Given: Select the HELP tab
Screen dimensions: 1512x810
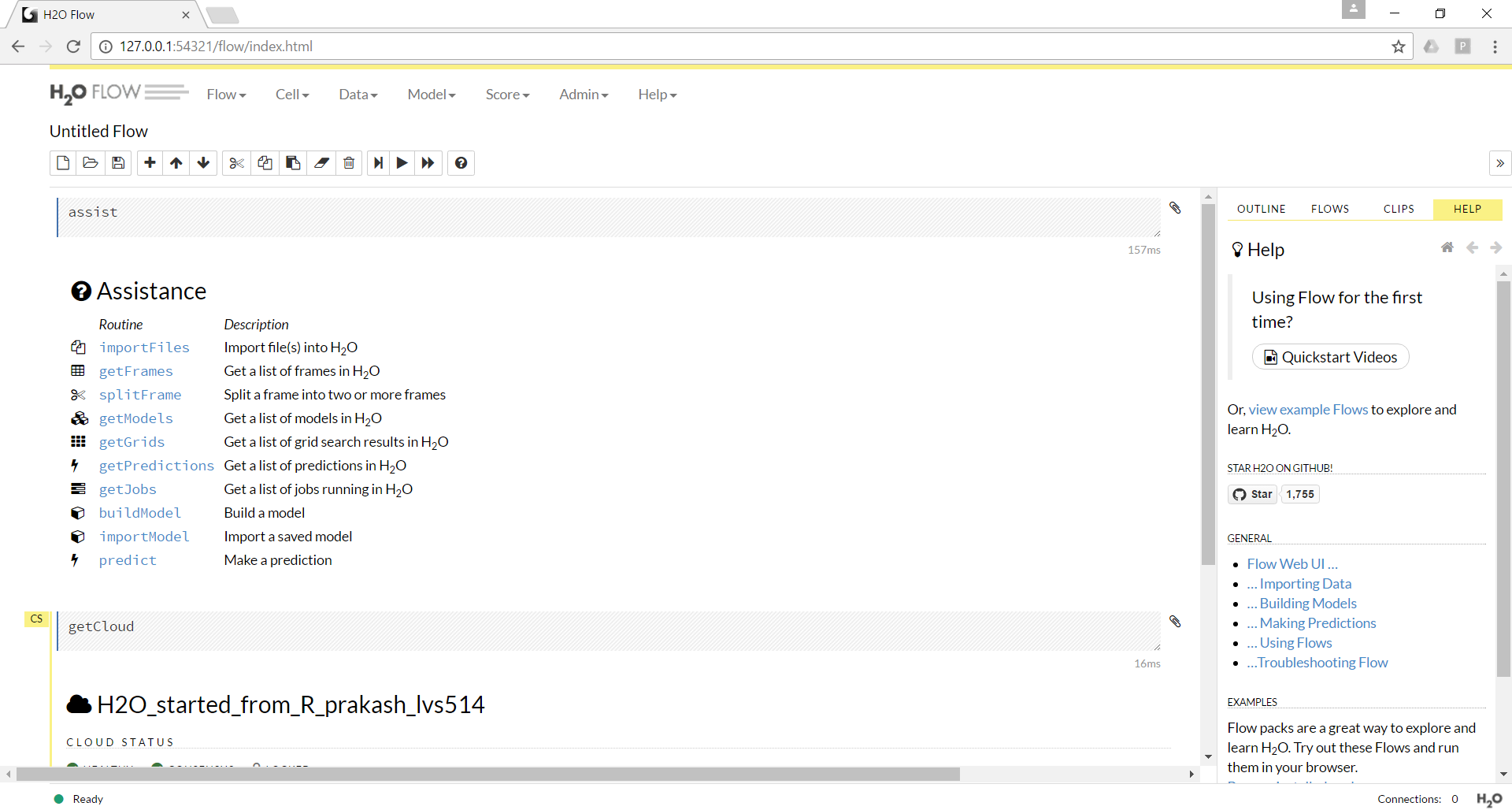Looking at the screenshot, I should click(1467, 209).
